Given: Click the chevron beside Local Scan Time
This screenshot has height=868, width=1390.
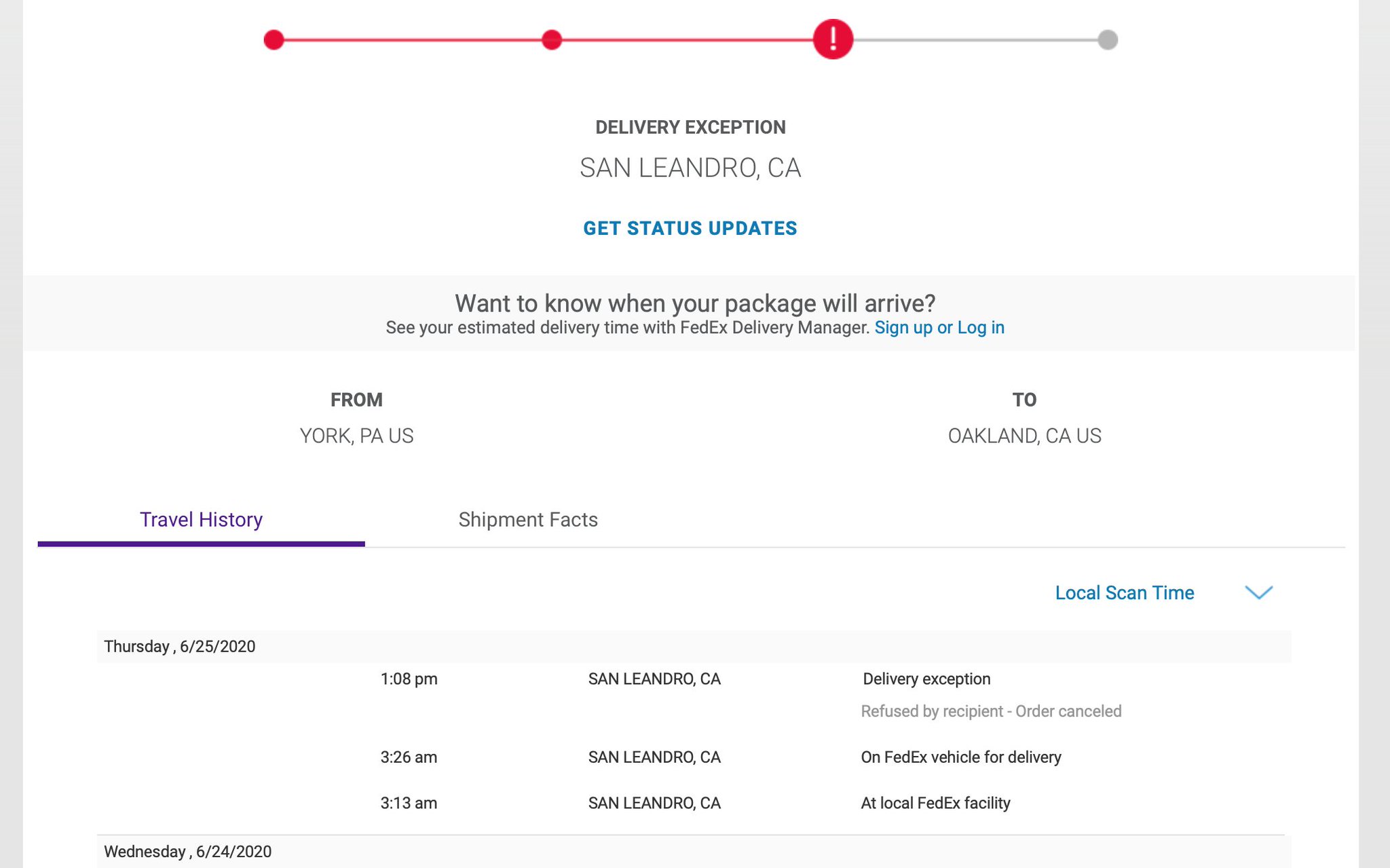Looking at the screenshot, I should 1259,592.
